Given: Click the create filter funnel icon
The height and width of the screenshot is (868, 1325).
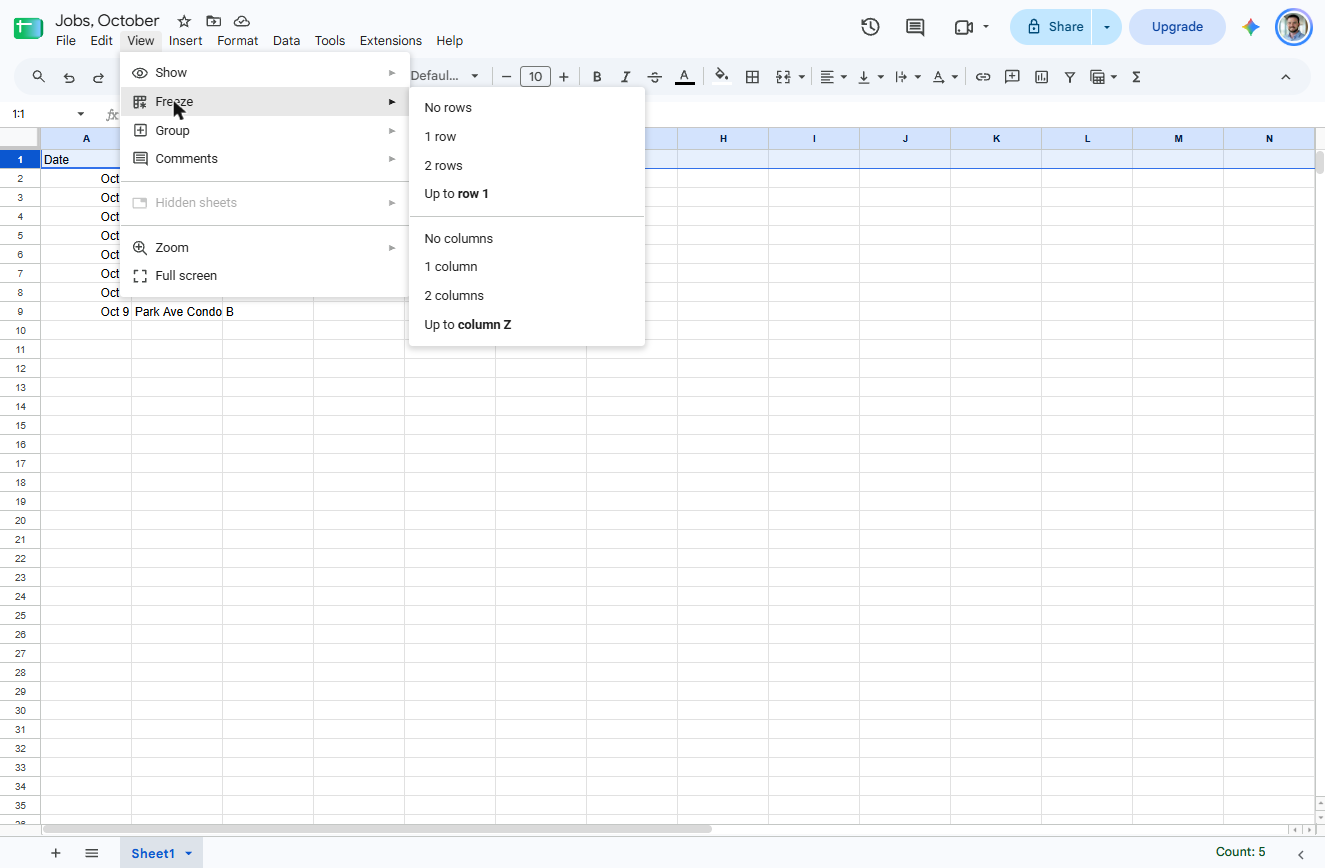Looking at the screenshot, I should click(1070, 77).
